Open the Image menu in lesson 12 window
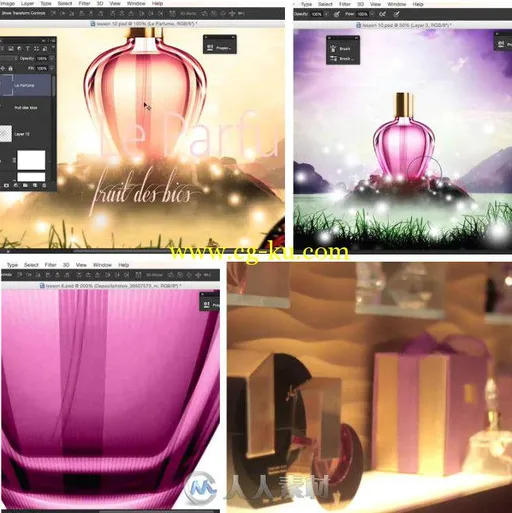This screenshot has height=513, width=512. (7, 3)
